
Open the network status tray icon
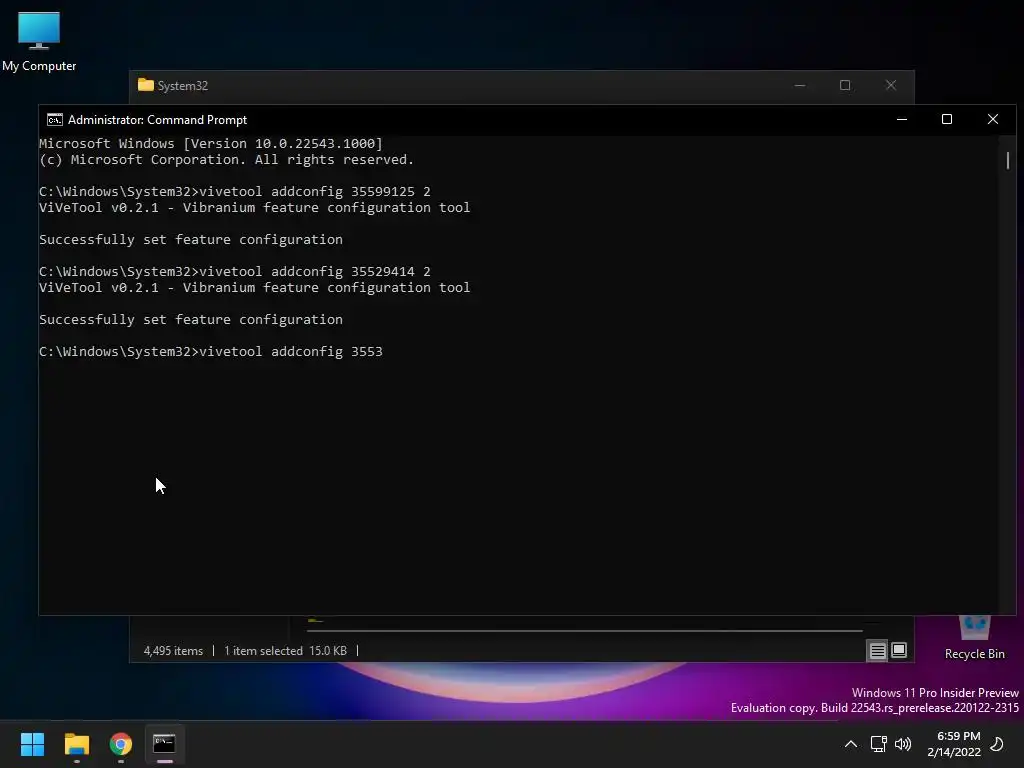click(878, 744)
